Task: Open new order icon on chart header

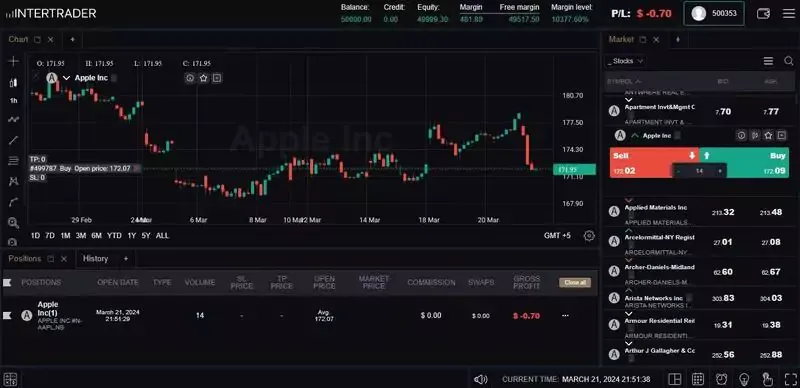Action: coord(217,78)
